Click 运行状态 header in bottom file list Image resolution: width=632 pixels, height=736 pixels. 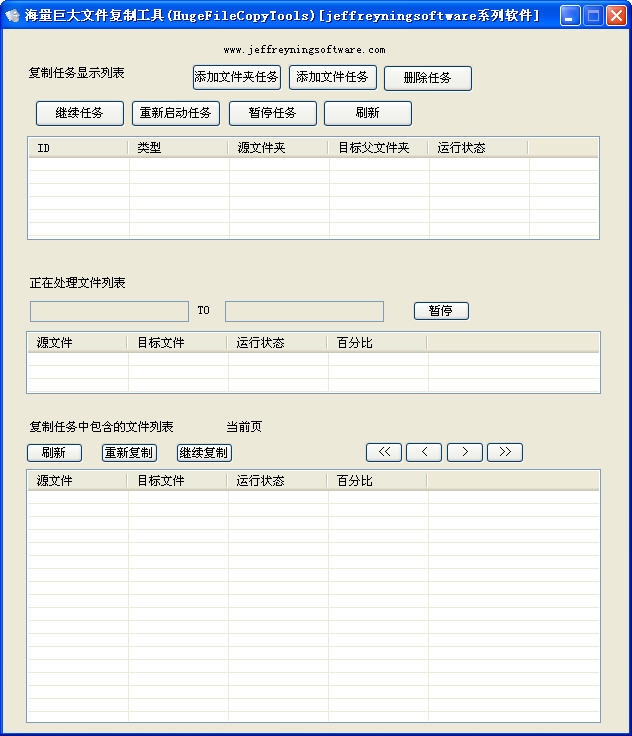[x=277, y=481]
